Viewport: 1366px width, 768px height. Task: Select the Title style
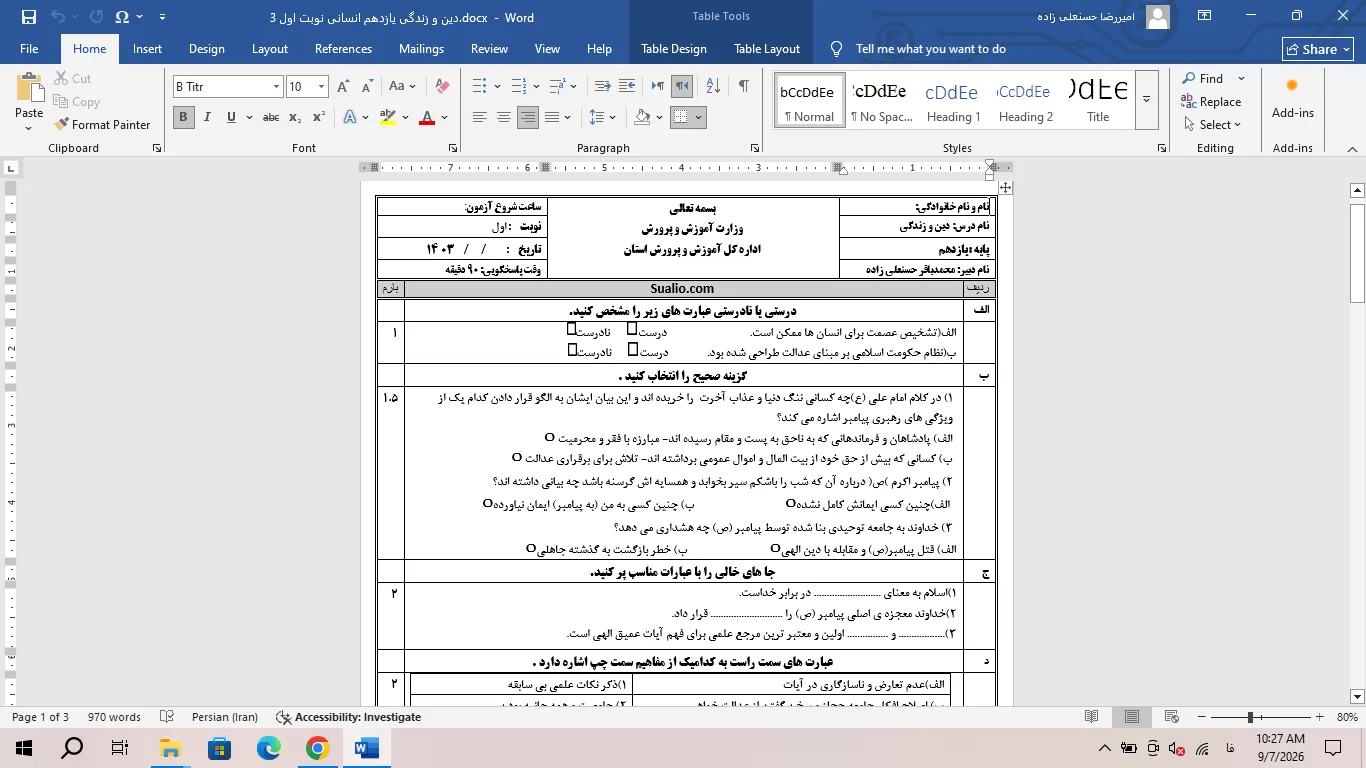(1098, 99)
